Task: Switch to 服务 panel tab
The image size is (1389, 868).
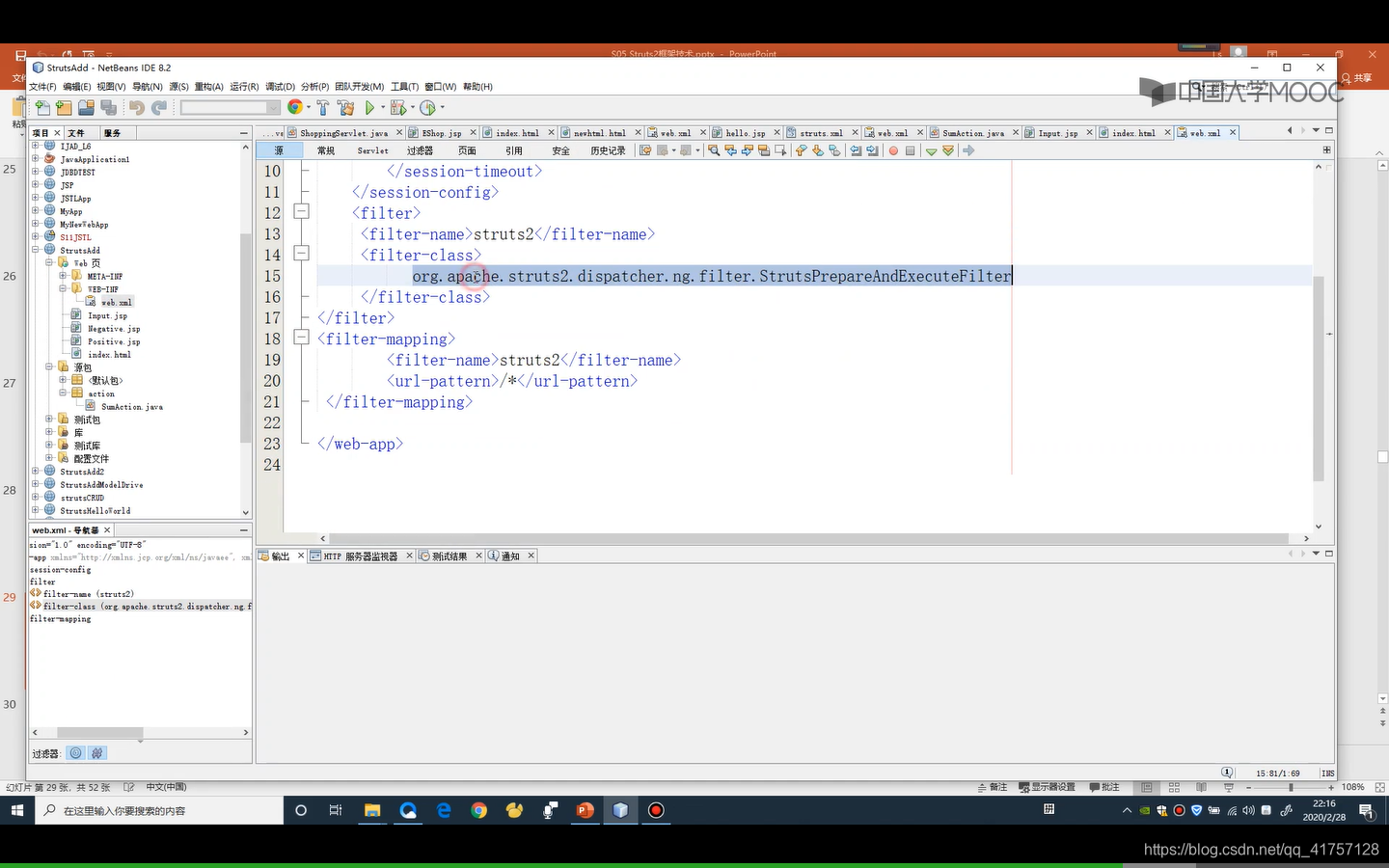Action: [x=112, y=133]
